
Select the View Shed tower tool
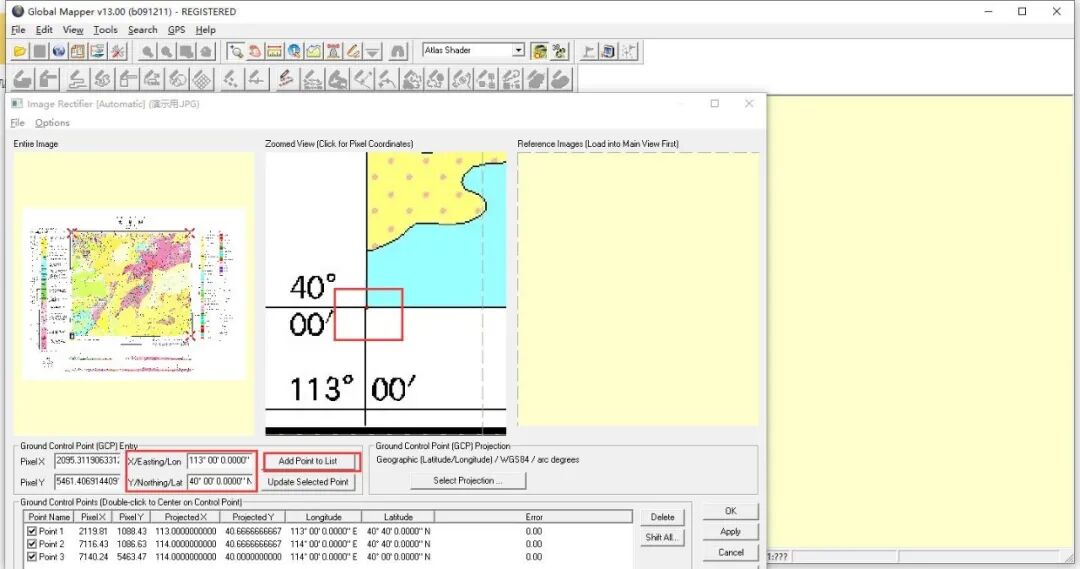[x=333, y=52]
